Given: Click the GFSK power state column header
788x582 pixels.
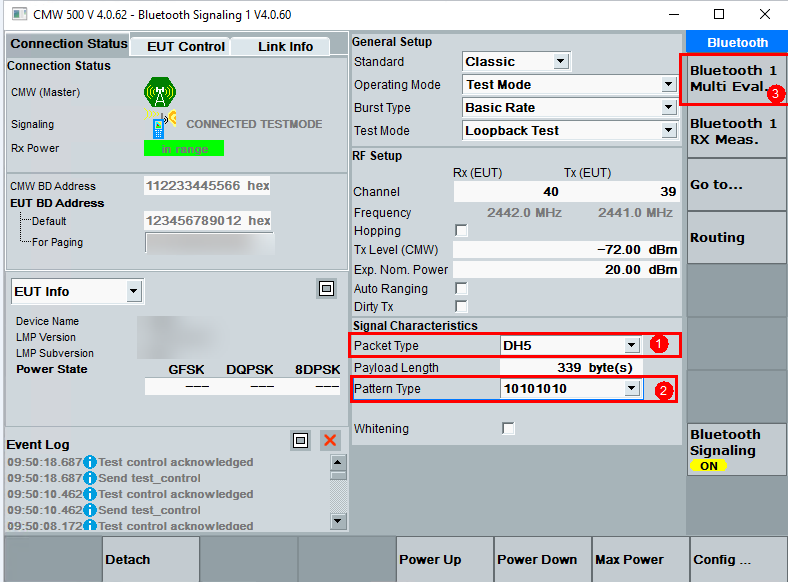Looking at the screenshot, I should (186, 370).
